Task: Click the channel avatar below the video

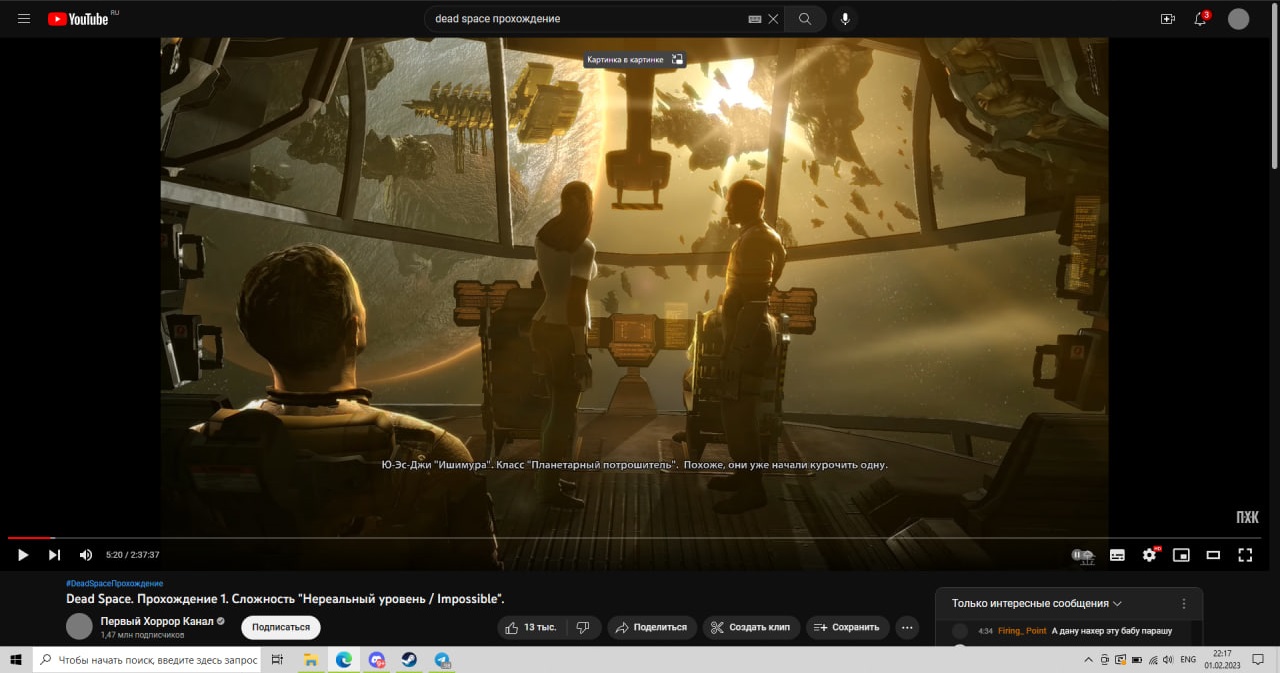Action: tap(79, 627)
